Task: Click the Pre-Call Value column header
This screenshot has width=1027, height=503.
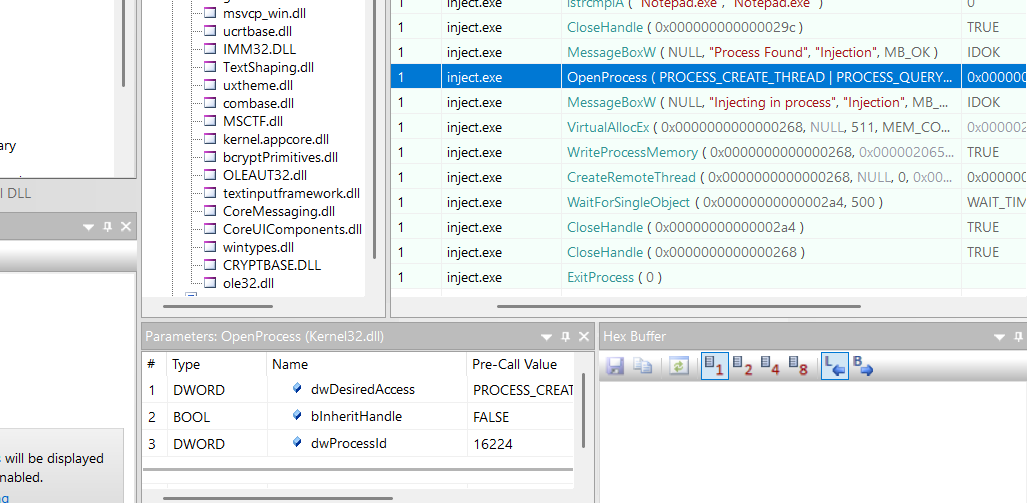Action: tap(514, 364)
